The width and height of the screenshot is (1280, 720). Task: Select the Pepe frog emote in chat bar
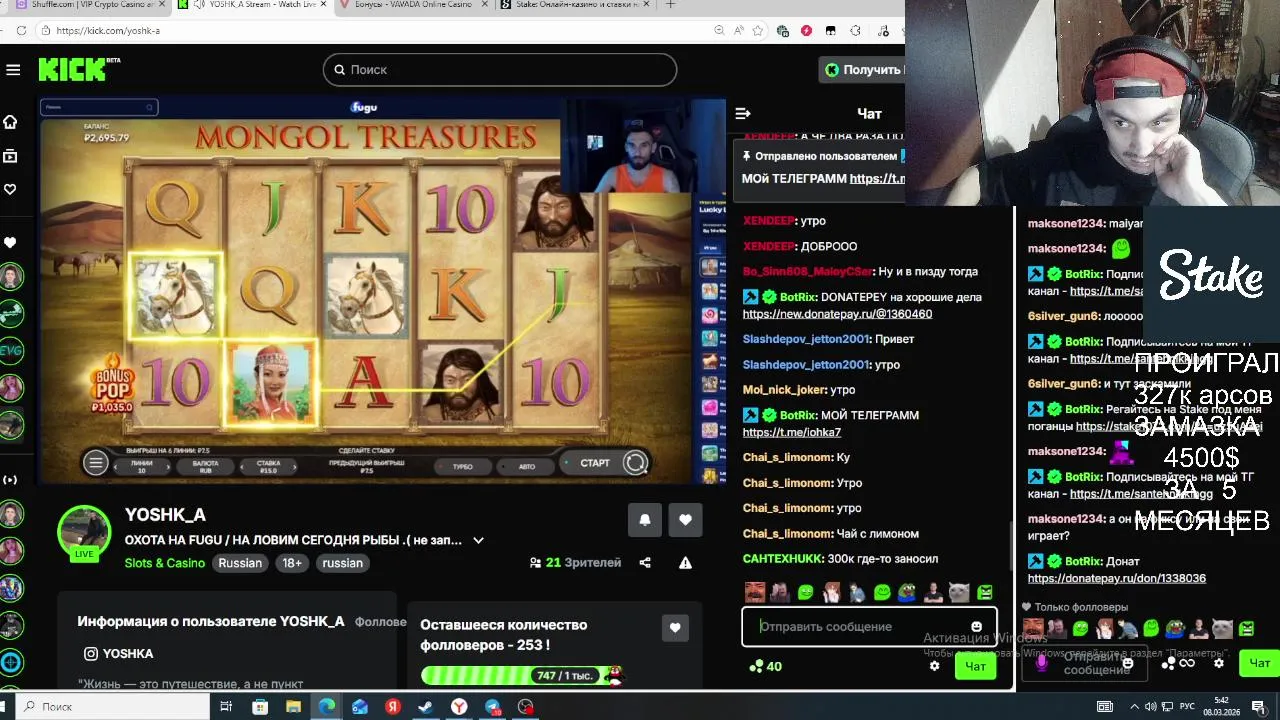(x=908, y=593)
